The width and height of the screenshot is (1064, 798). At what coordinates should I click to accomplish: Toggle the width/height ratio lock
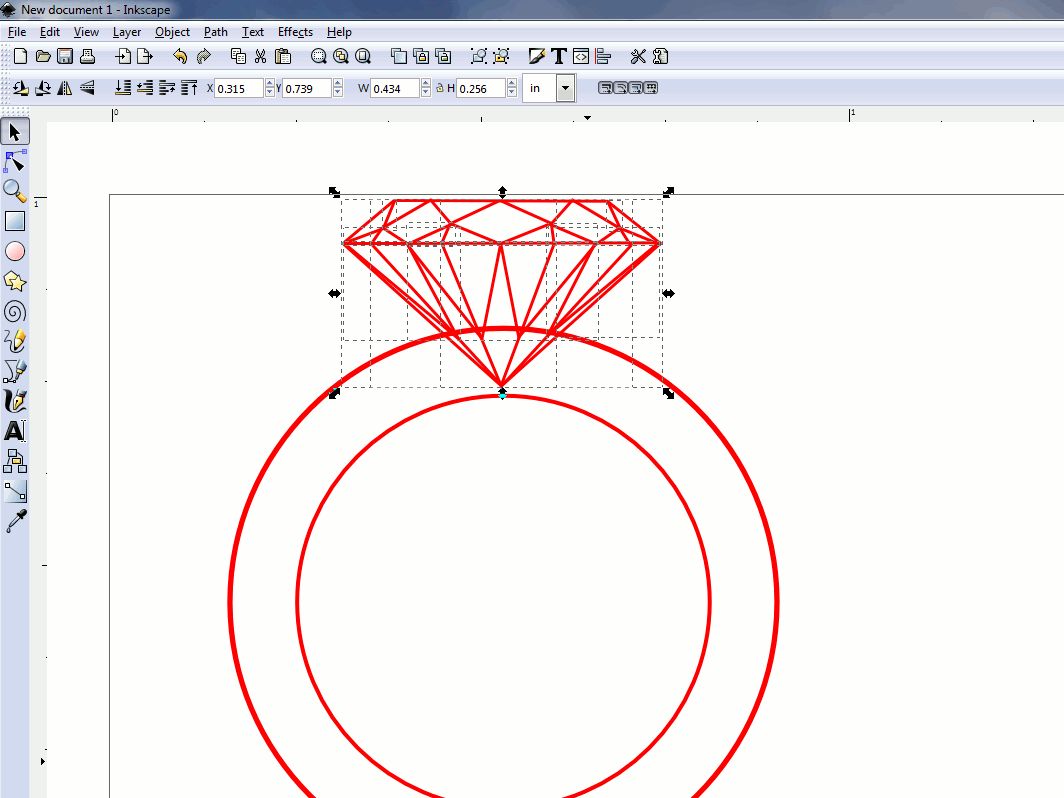(439, 88)
